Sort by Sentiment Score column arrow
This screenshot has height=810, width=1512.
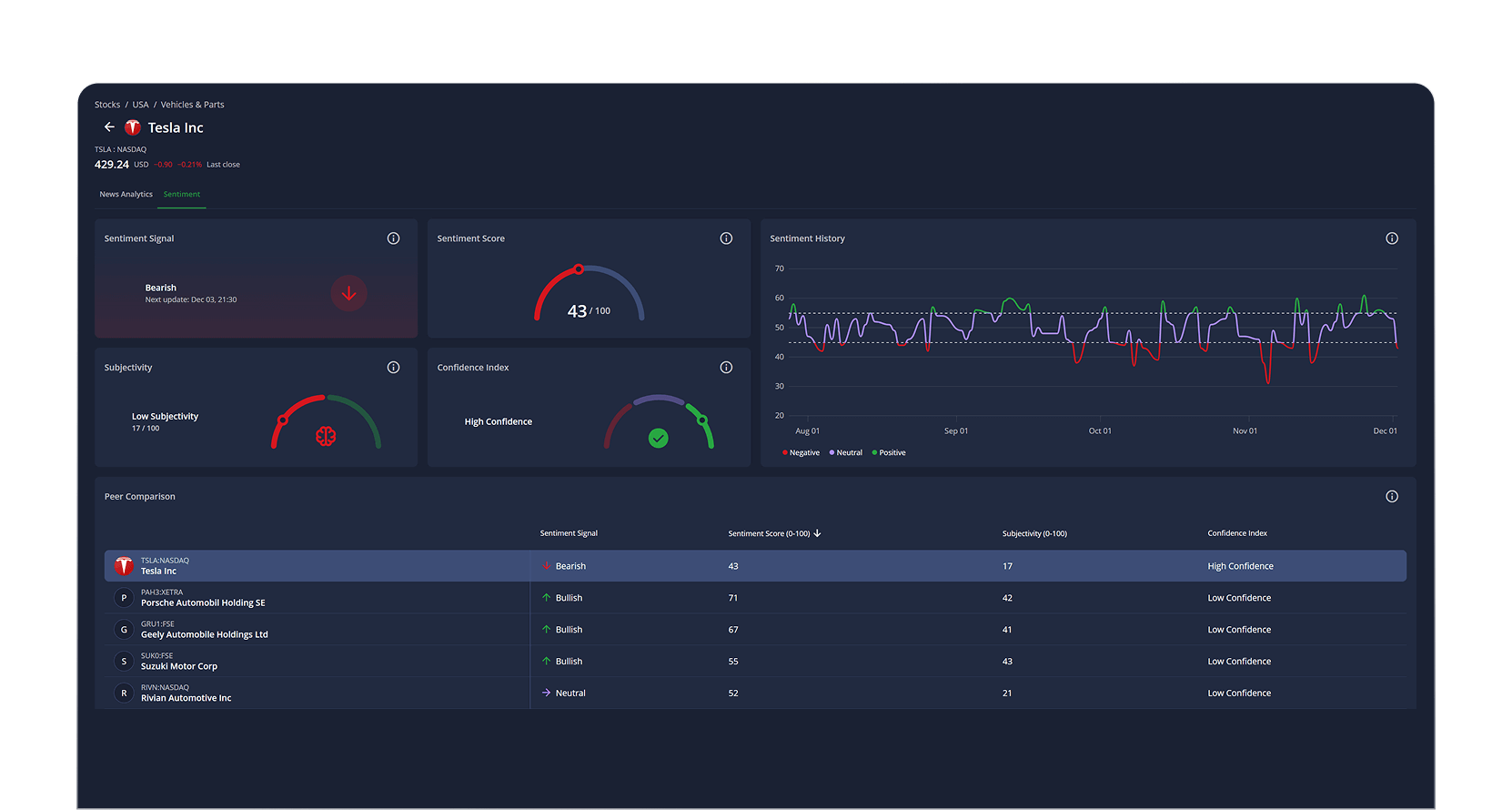(x=817, y=533)
